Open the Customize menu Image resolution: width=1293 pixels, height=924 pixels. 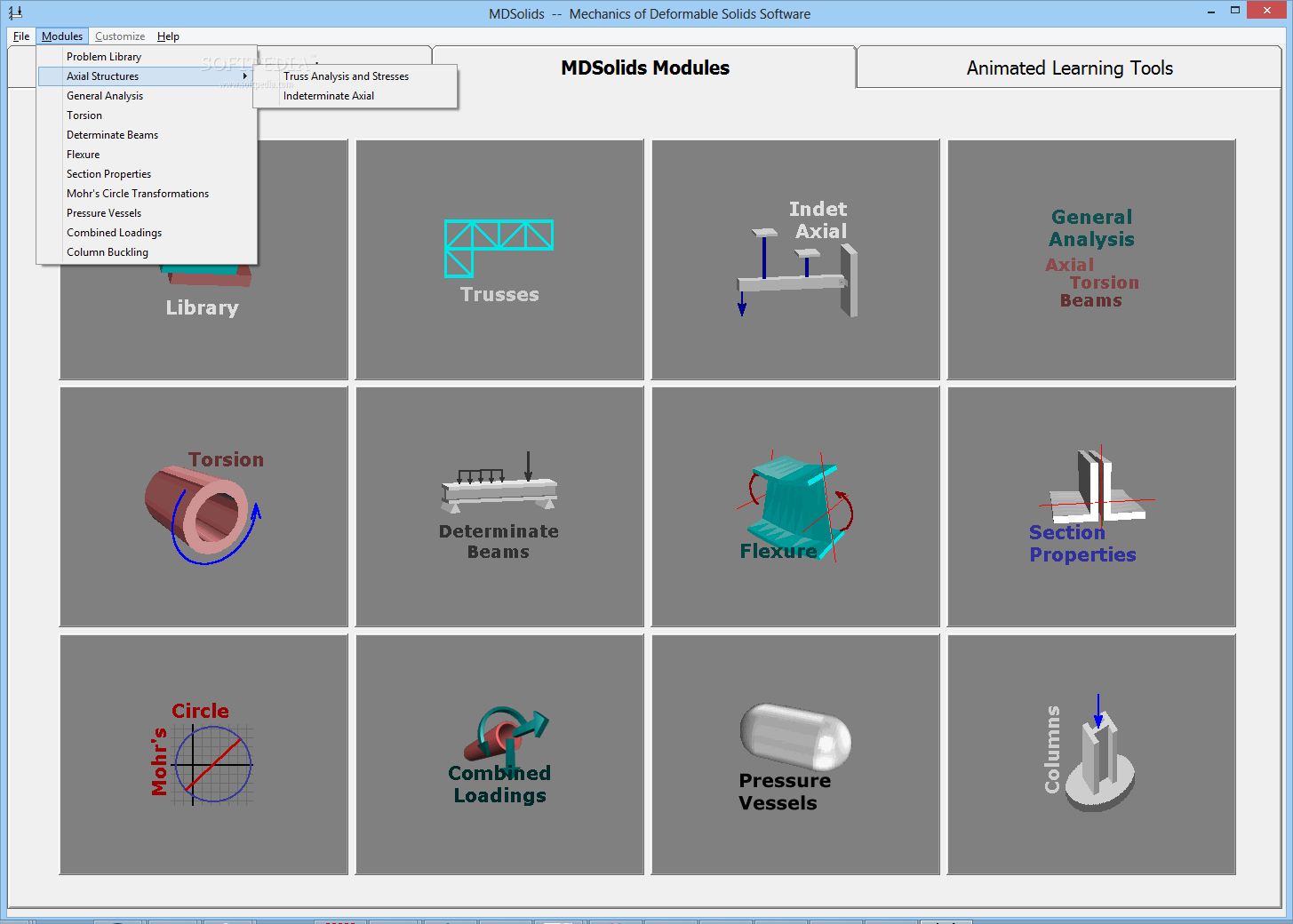tap(120, 36)
